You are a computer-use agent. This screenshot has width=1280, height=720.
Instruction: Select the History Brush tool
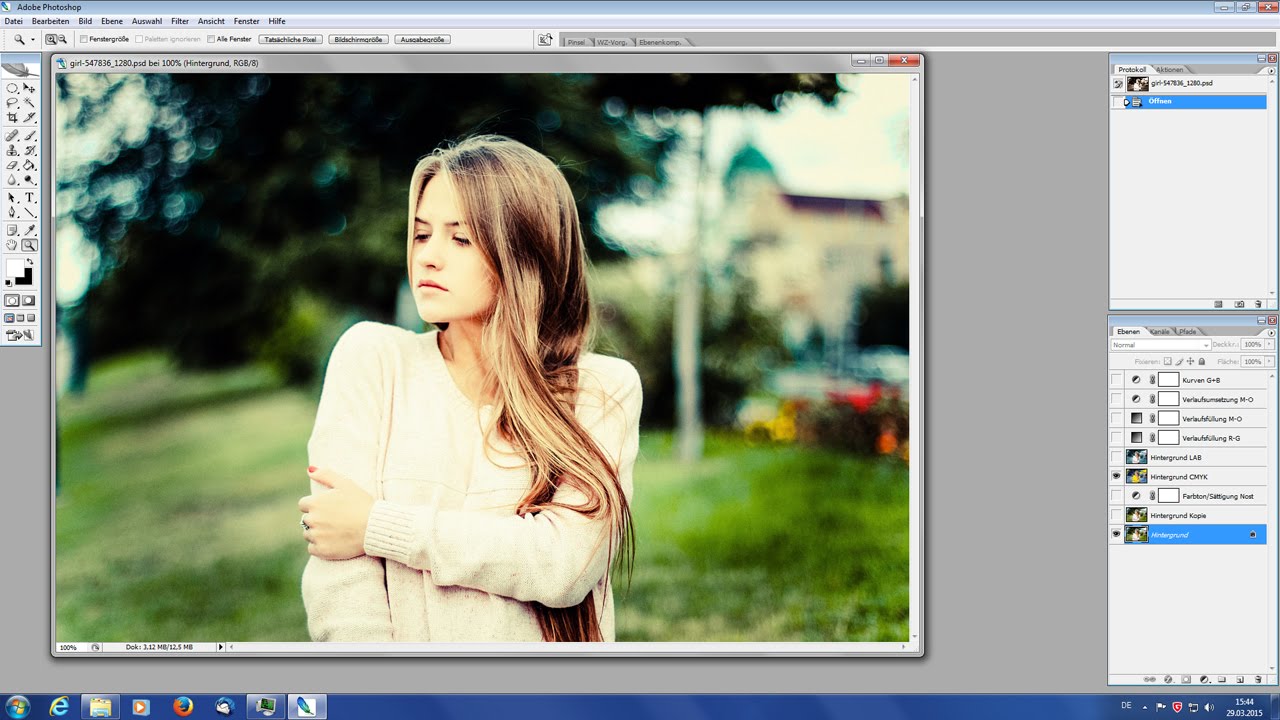pyautogui.click(x=29, y=150)
